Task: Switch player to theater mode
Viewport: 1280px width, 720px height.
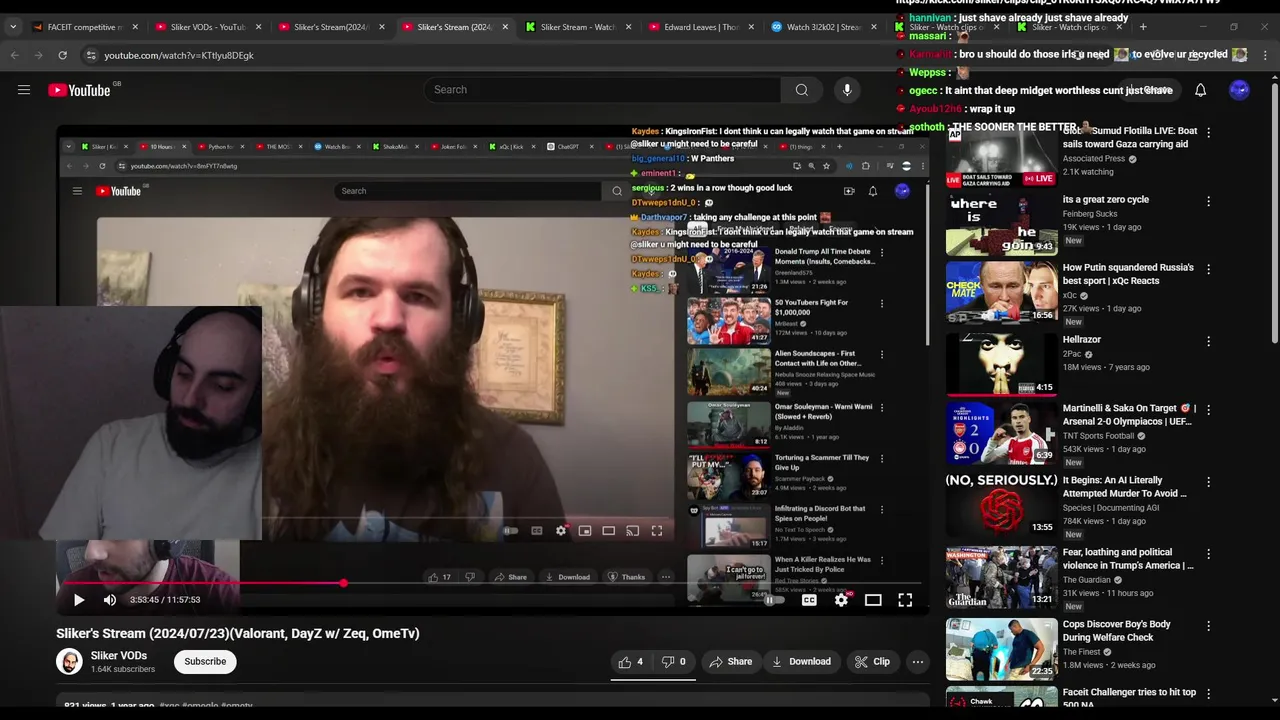Action: click(873, 600)
